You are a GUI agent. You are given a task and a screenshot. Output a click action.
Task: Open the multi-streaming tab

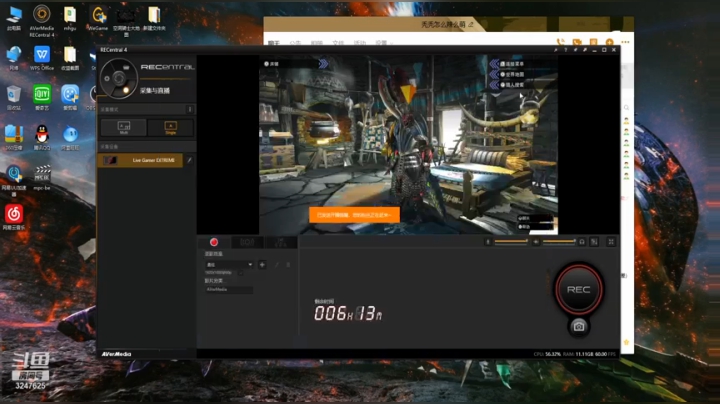click(281, 242)
